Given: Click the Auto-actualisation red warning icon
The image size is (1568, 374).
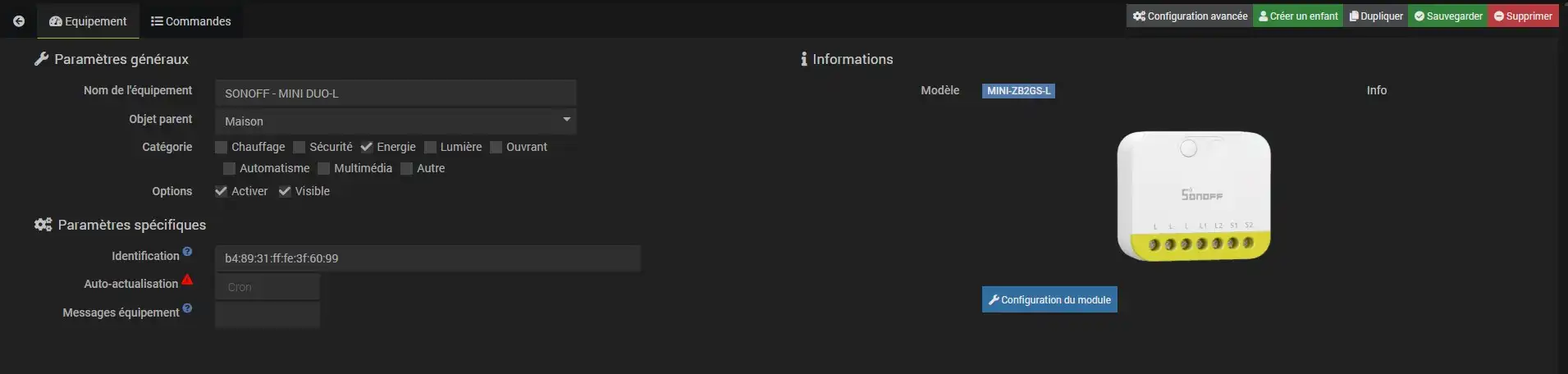Looking at the screenshot, I should pyautogui.click(x=187, y=280).
